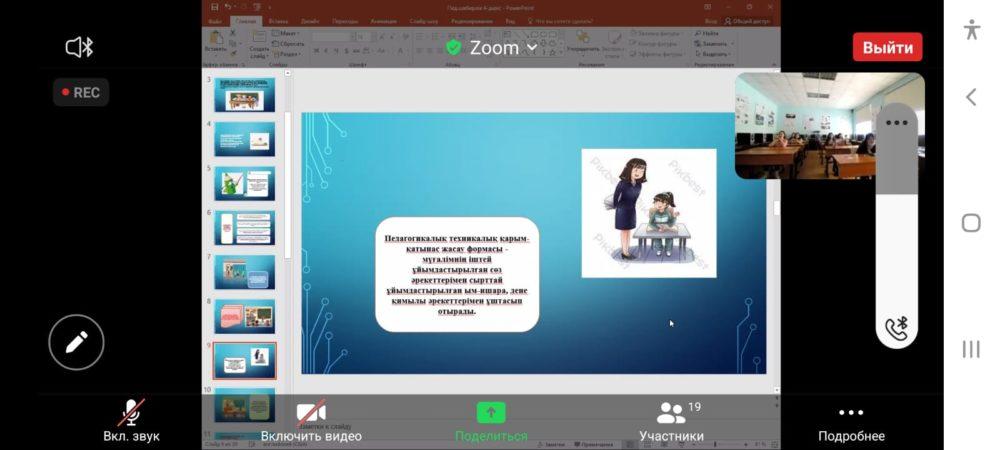Image resolution: width=1000 pixels, height=450 pixels.
Task: Click Общий доступ share button in PowerPoint
Action: coord(746,21)
